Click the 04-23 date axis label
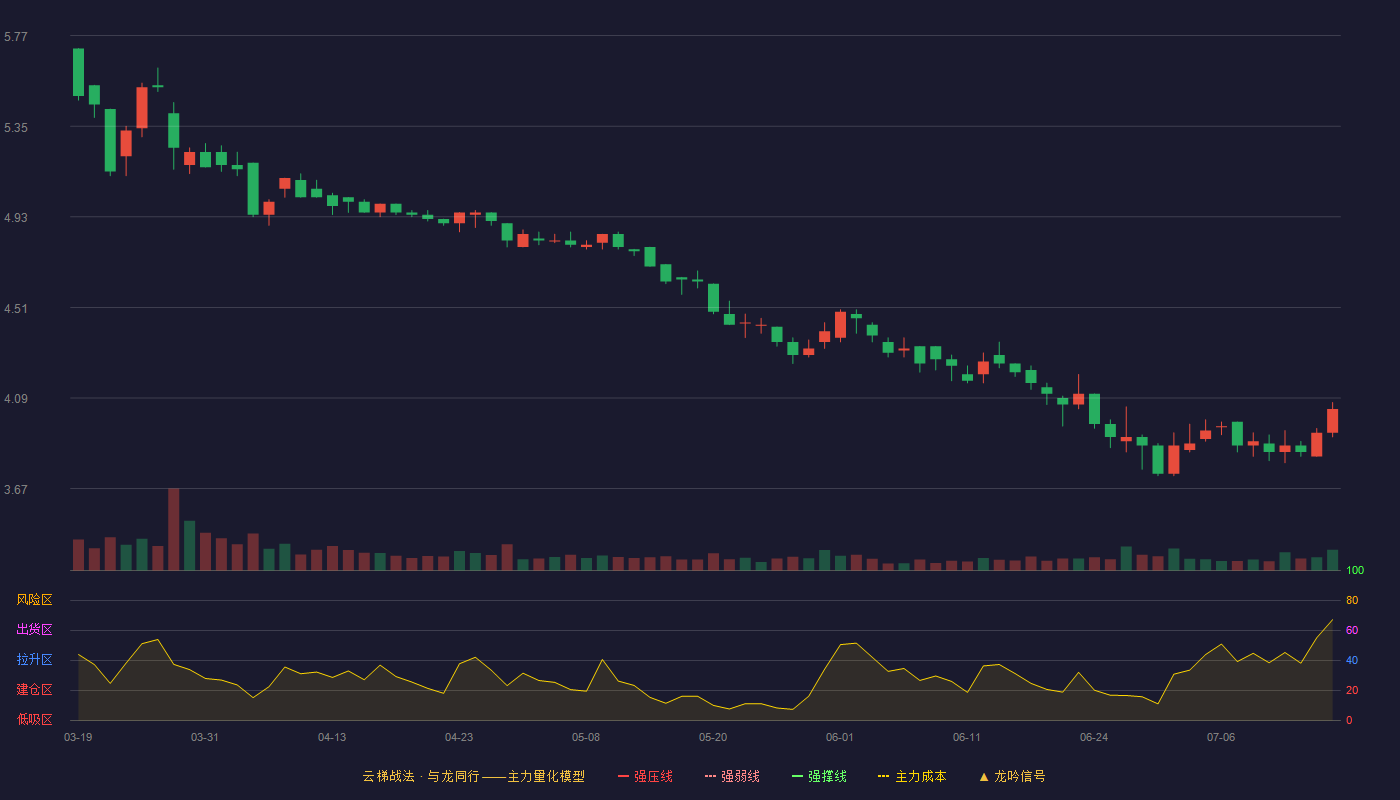 click(x=459, y=737)
